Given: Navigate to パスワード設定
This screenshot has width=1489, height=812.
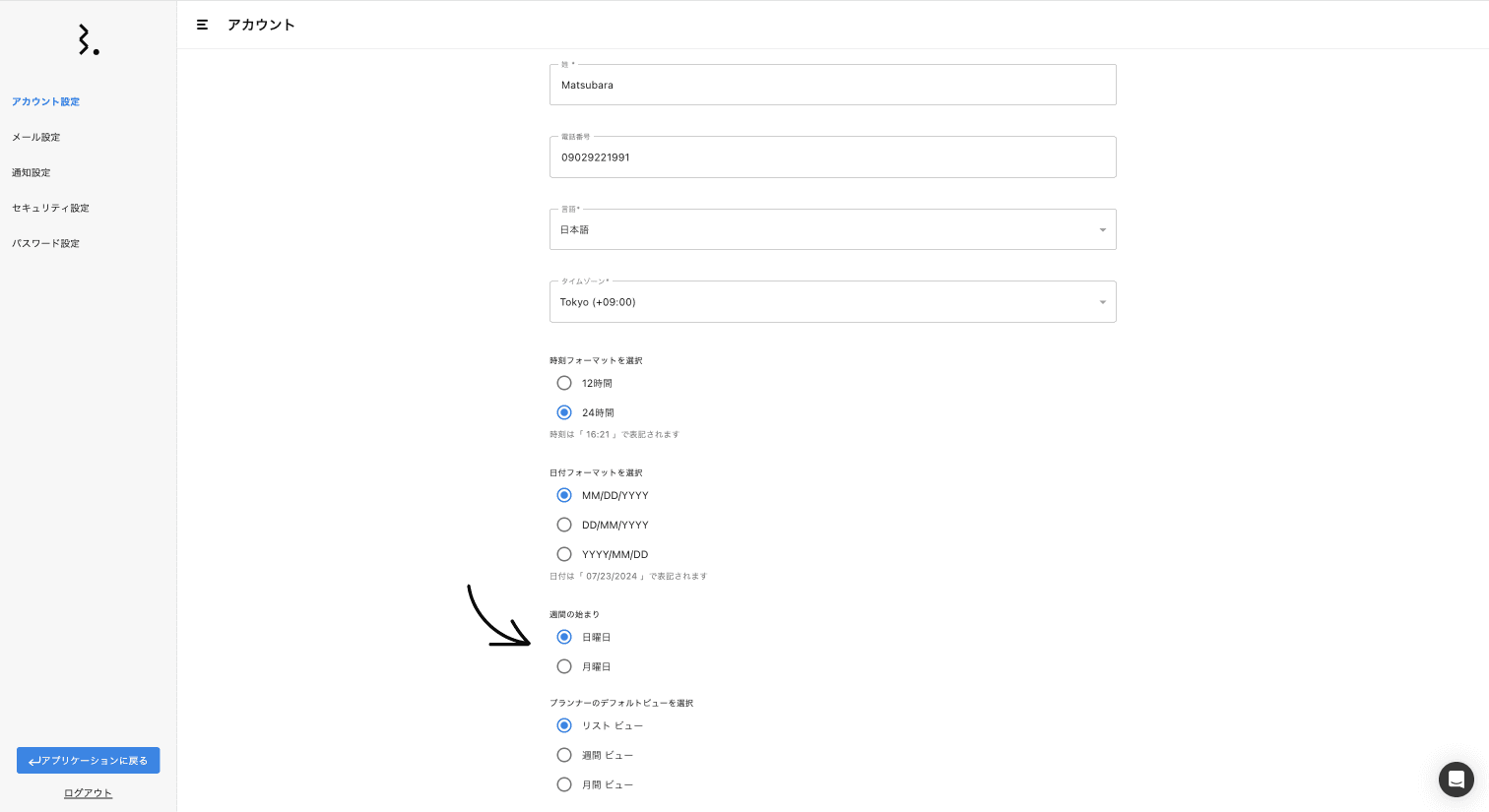Looking at the screenshot, I should 46,243.
